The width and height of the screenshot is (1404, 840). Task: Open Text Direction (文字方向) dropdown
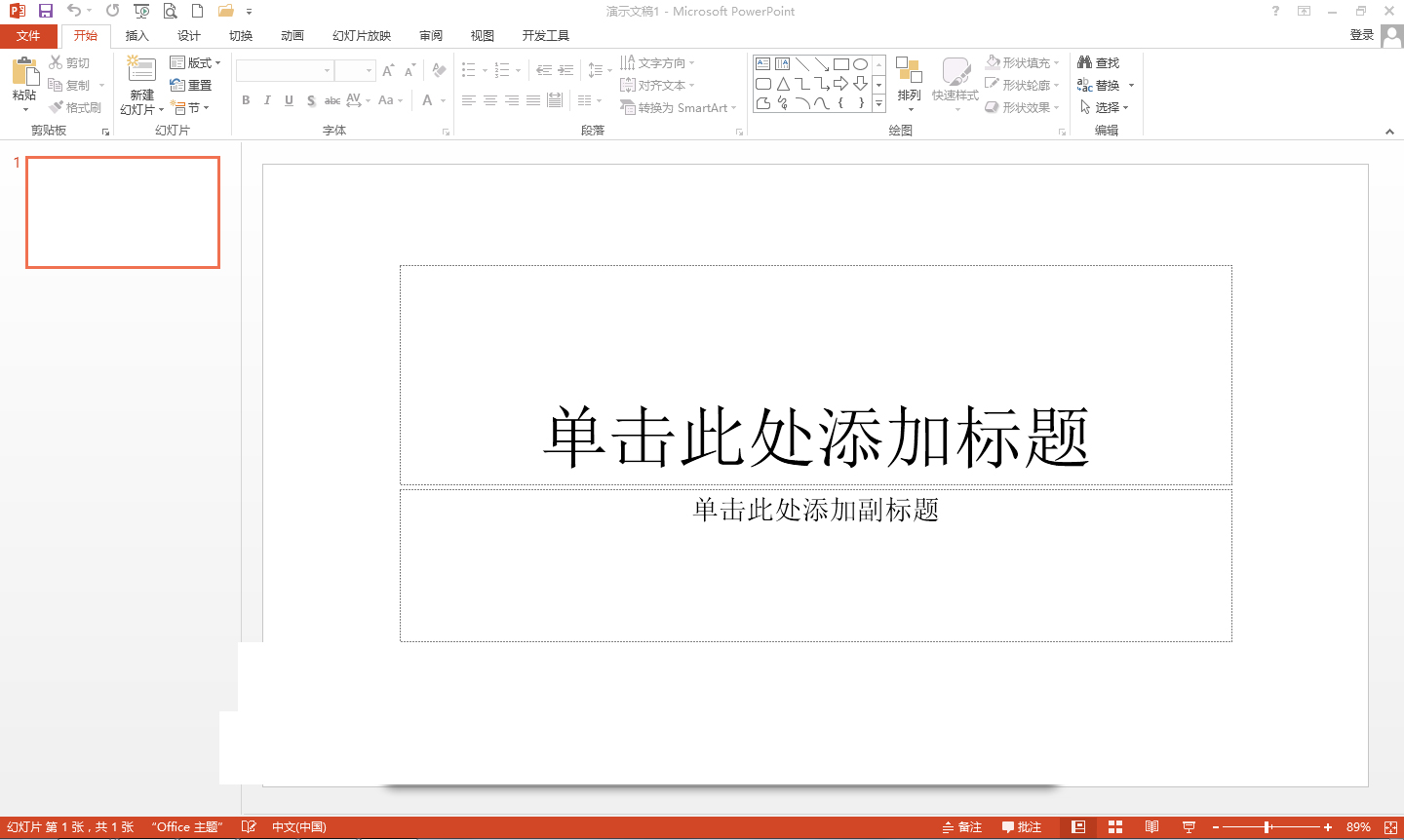coord(658,62)
